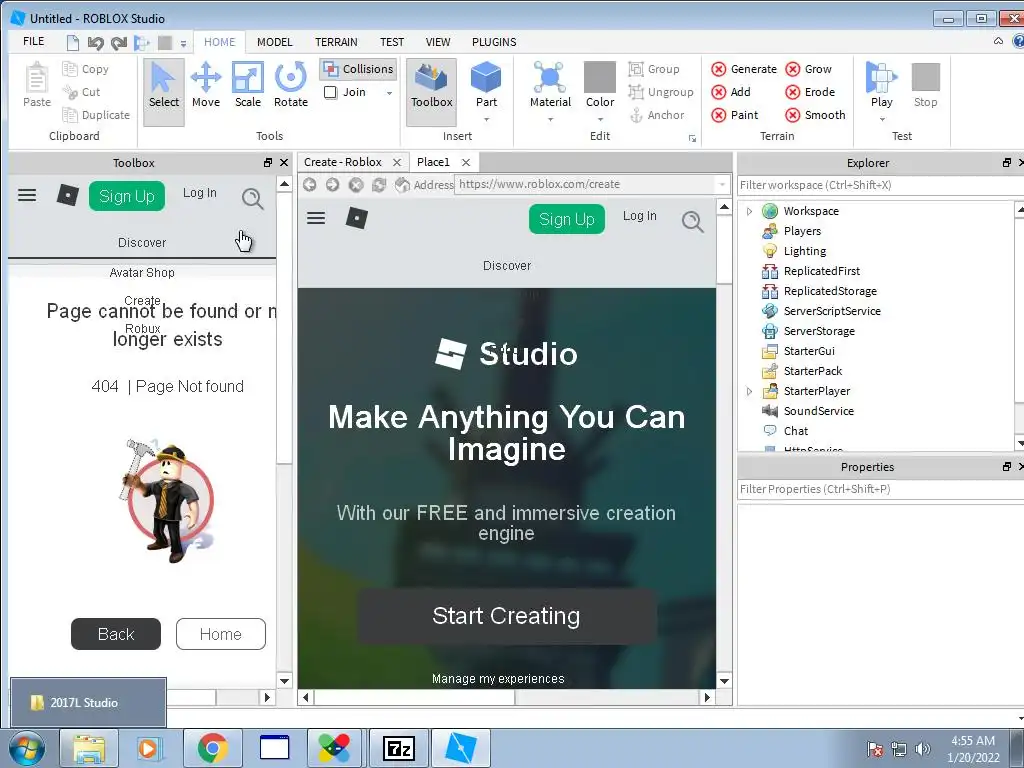
Task: Click the Copy clipboard button
Action: click(86, 69)
